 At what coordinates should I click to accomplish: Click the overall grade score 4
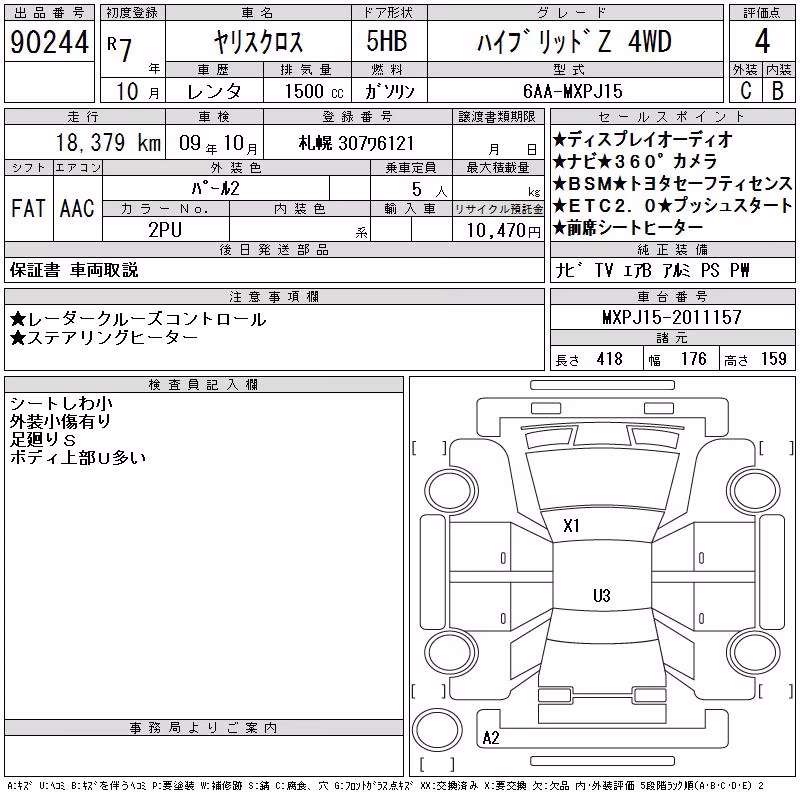pos(762,41)
